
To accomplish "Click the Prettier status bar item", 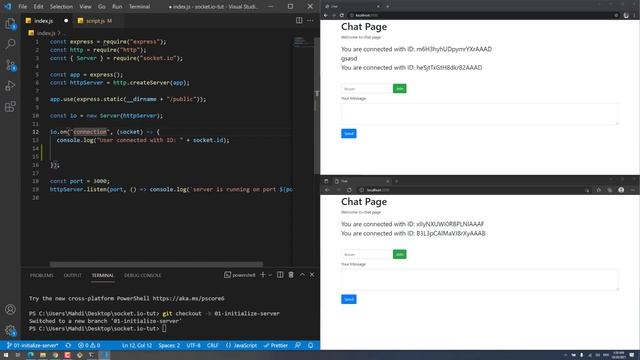I will pos(276,345).
